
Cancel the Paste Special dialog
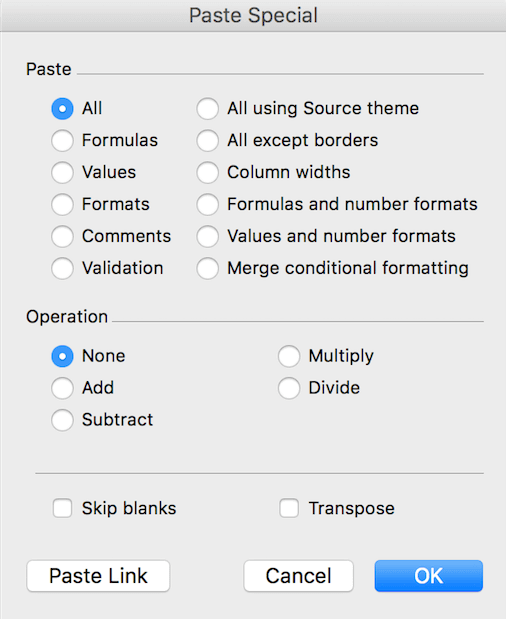pos(298,576)
